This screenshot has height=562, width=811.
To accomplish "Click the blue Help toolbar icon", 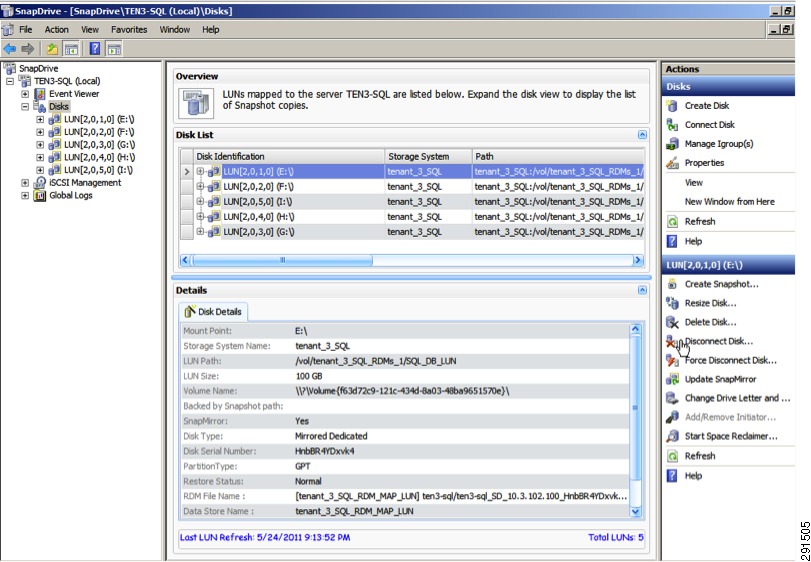I will point(95,49).
